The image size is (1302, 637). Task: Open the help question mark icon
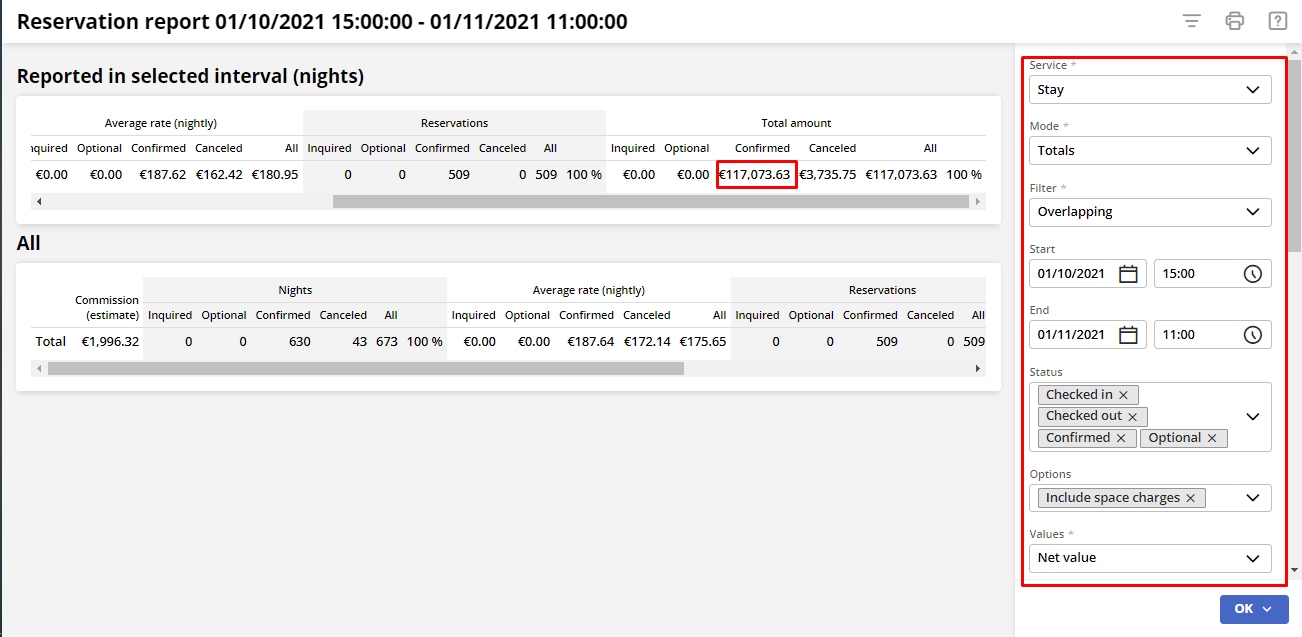tap(1277, 21)
